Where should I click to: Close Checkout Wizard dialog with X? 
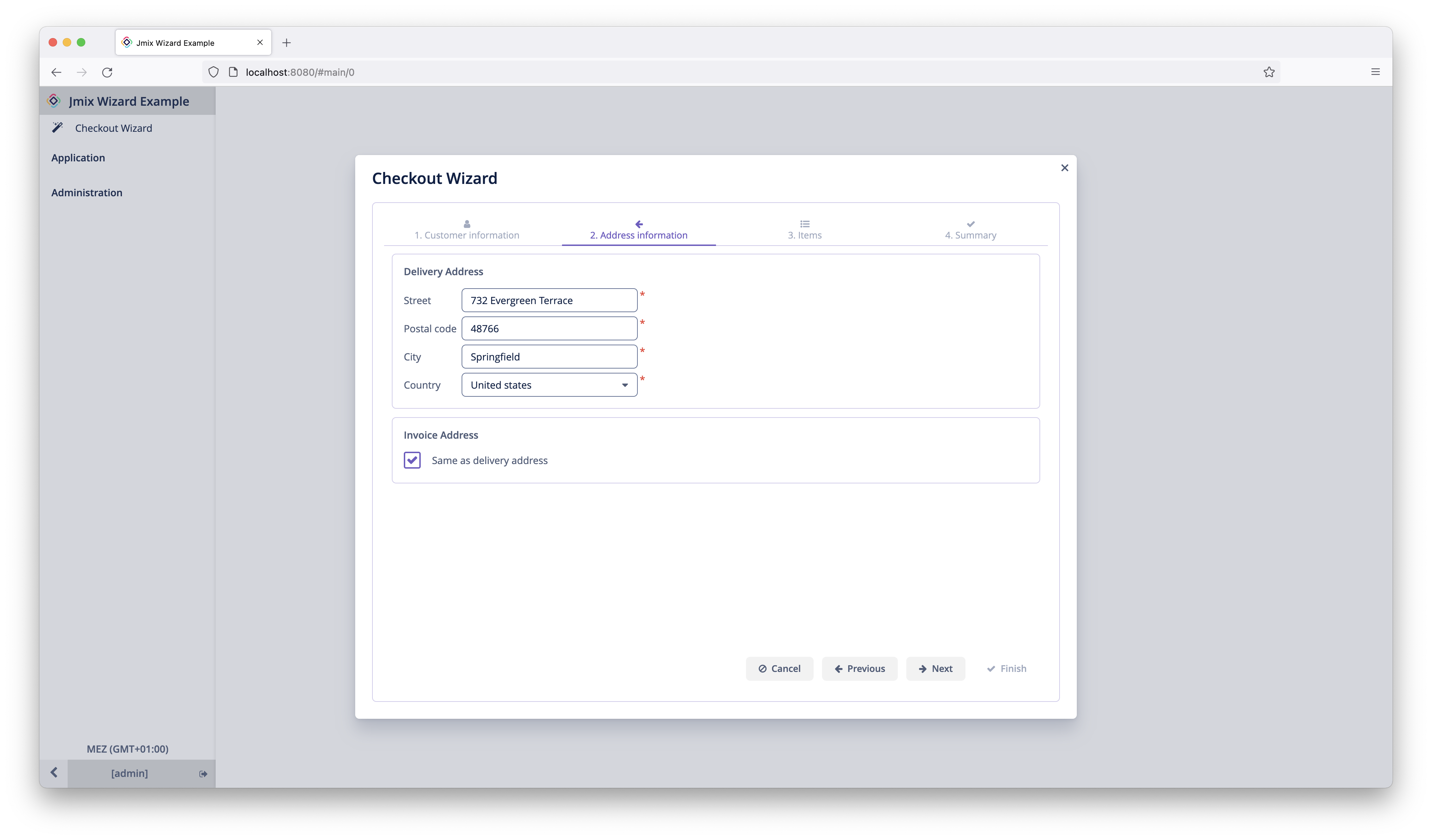1064,168
